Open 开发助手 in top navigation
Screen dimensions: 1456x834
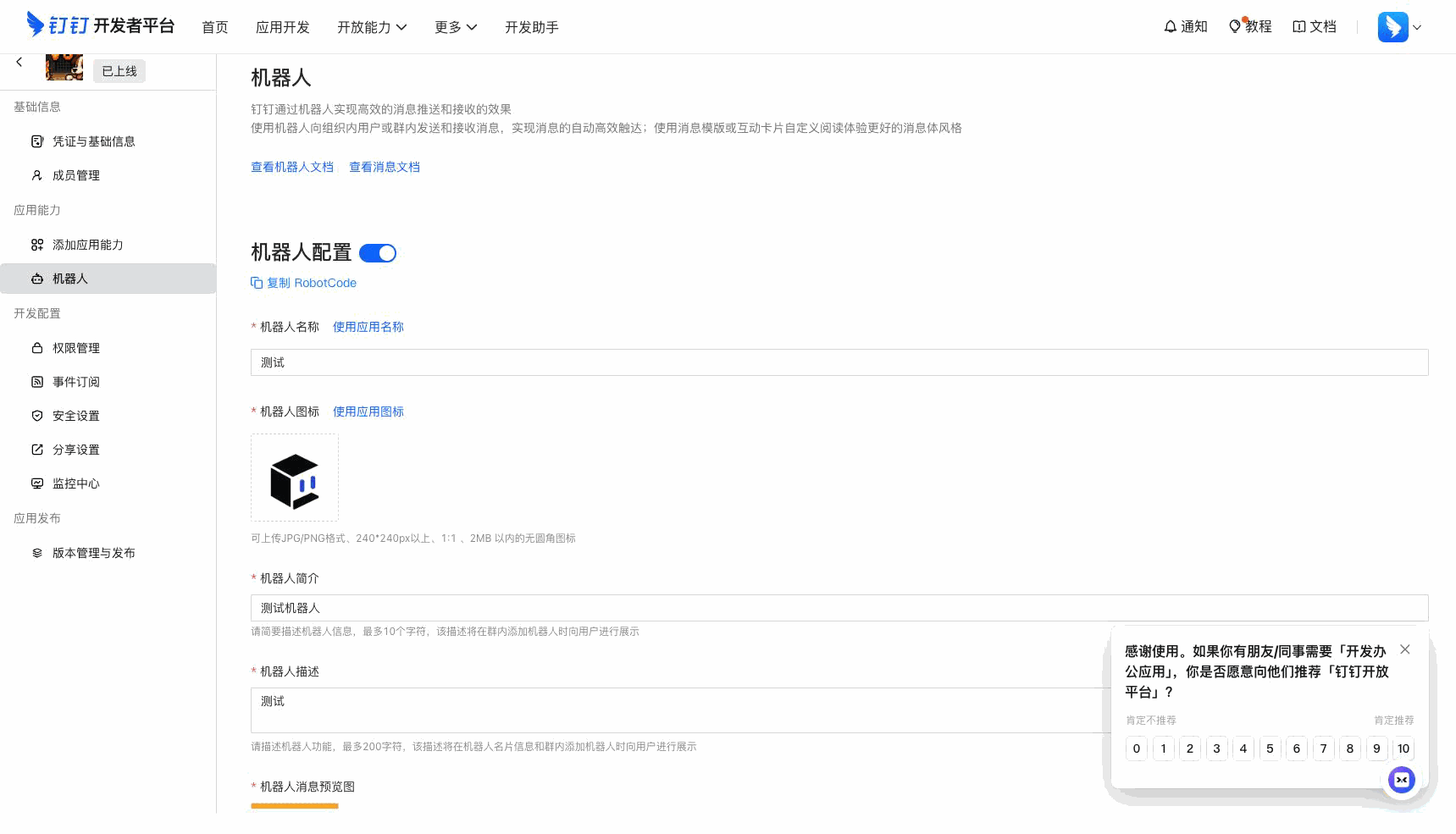click(x=532, y=27)
